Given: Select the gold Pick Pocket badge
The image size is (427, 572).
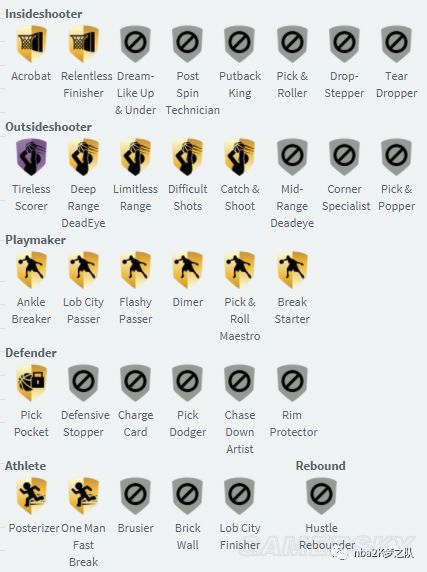Looking at the screenshot, I should click(31, 383).
